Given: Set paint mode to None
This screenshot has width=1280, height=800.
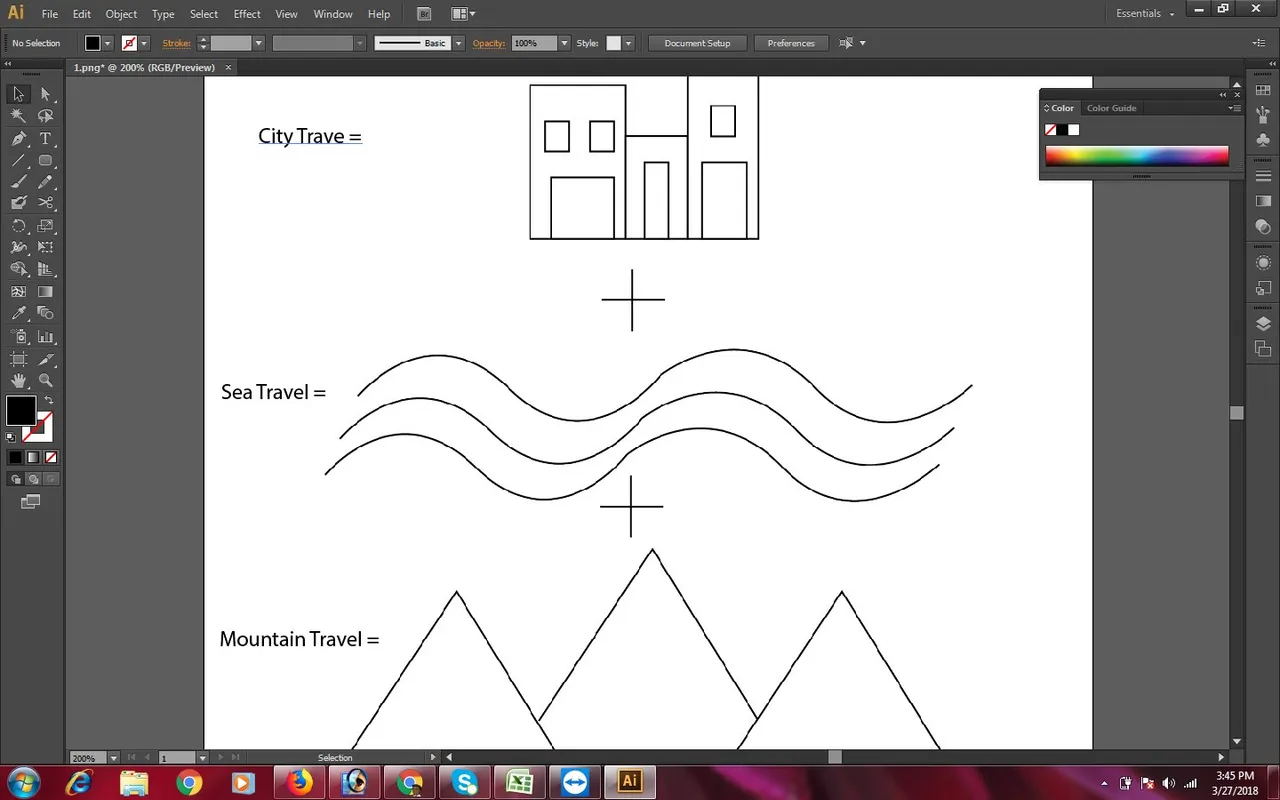Looking at the screenshot, I should pyautogui.click(x=51, y=457).
